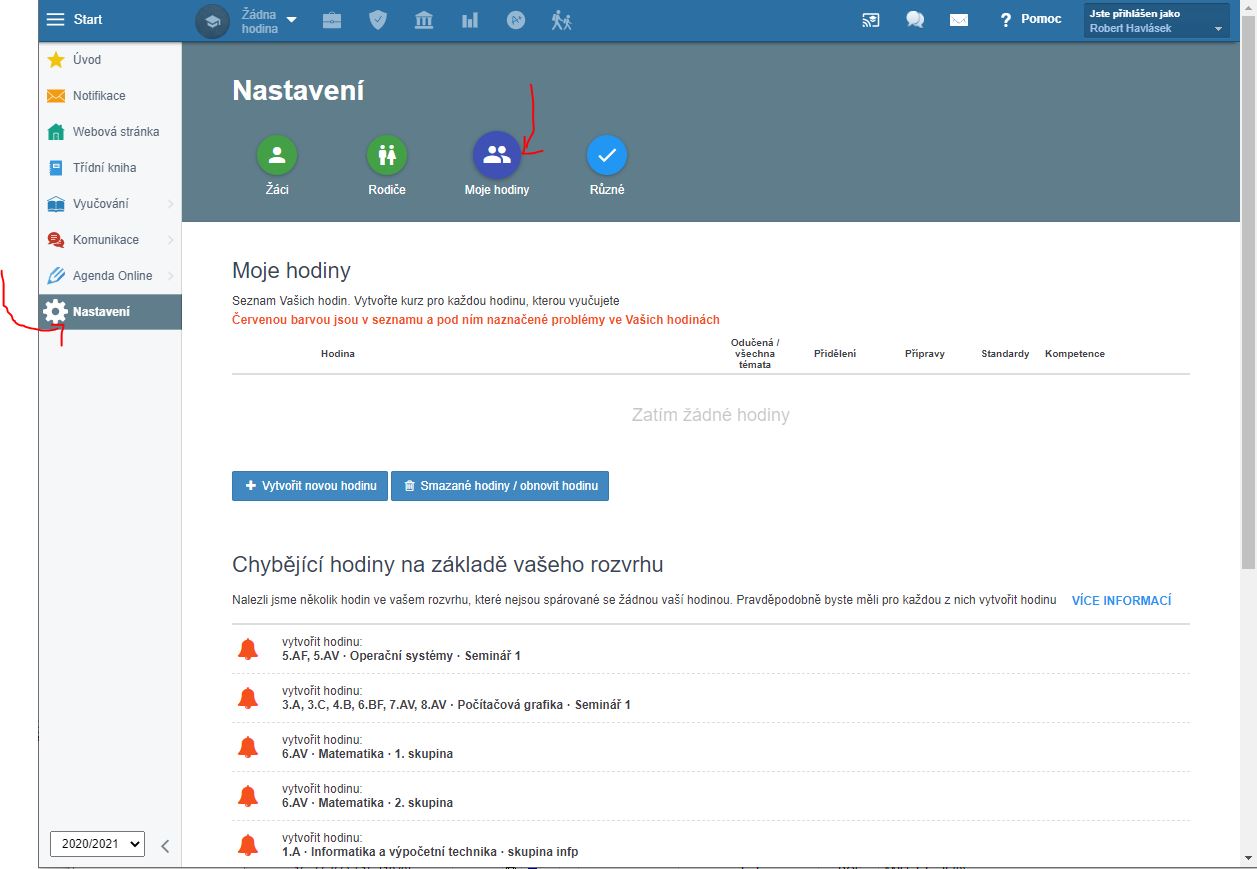1257x869 pixels.
Task: Click the screen cast icon in header
Action: pyautogui.click(x=871, y=20)
